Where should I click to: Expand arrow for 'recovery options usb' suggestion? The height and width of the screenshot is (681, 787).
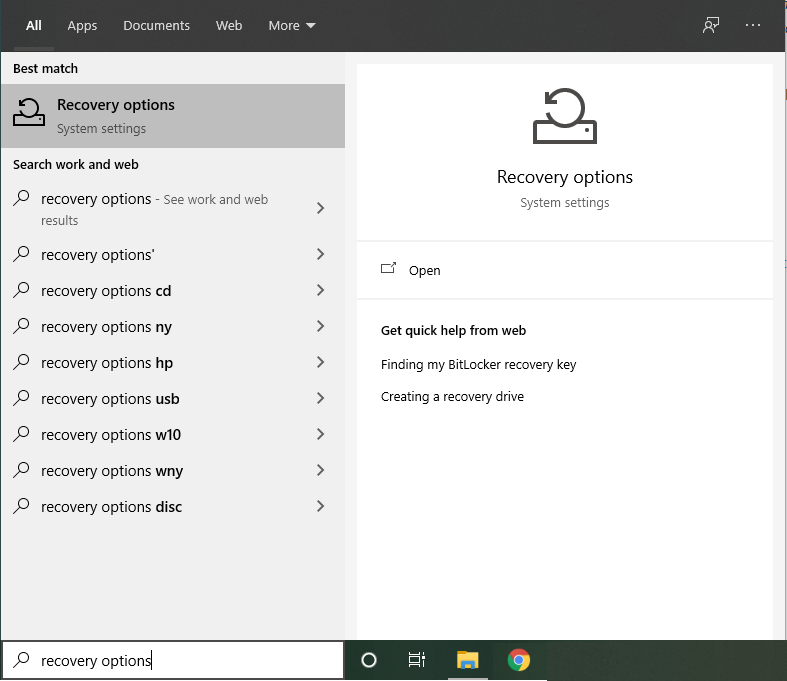[320, 399]
